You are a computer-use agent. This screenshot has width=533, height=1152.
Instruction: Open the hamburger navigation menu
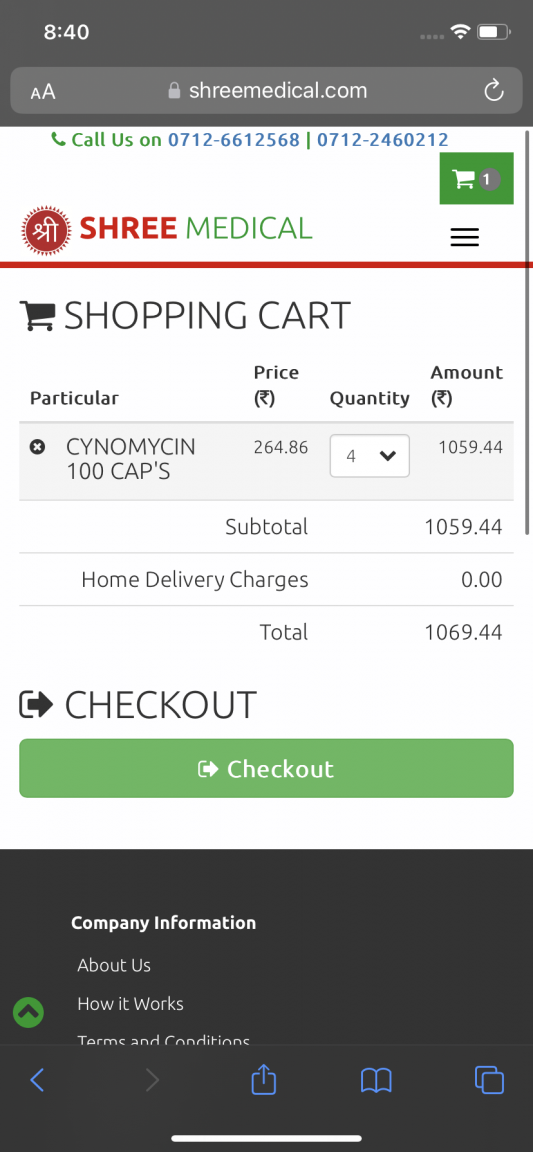pyautogui.click(x=465, y=237)
